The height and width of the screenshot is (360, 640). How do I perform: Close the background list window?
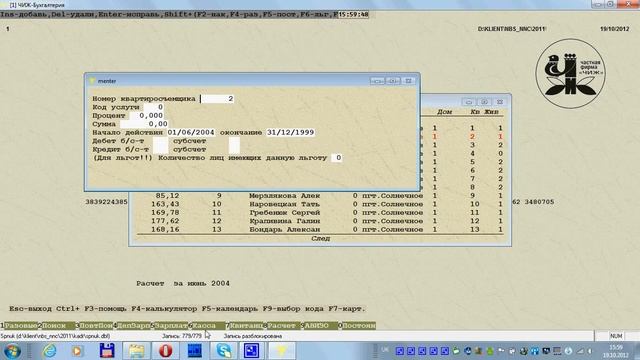coord(500,102)
